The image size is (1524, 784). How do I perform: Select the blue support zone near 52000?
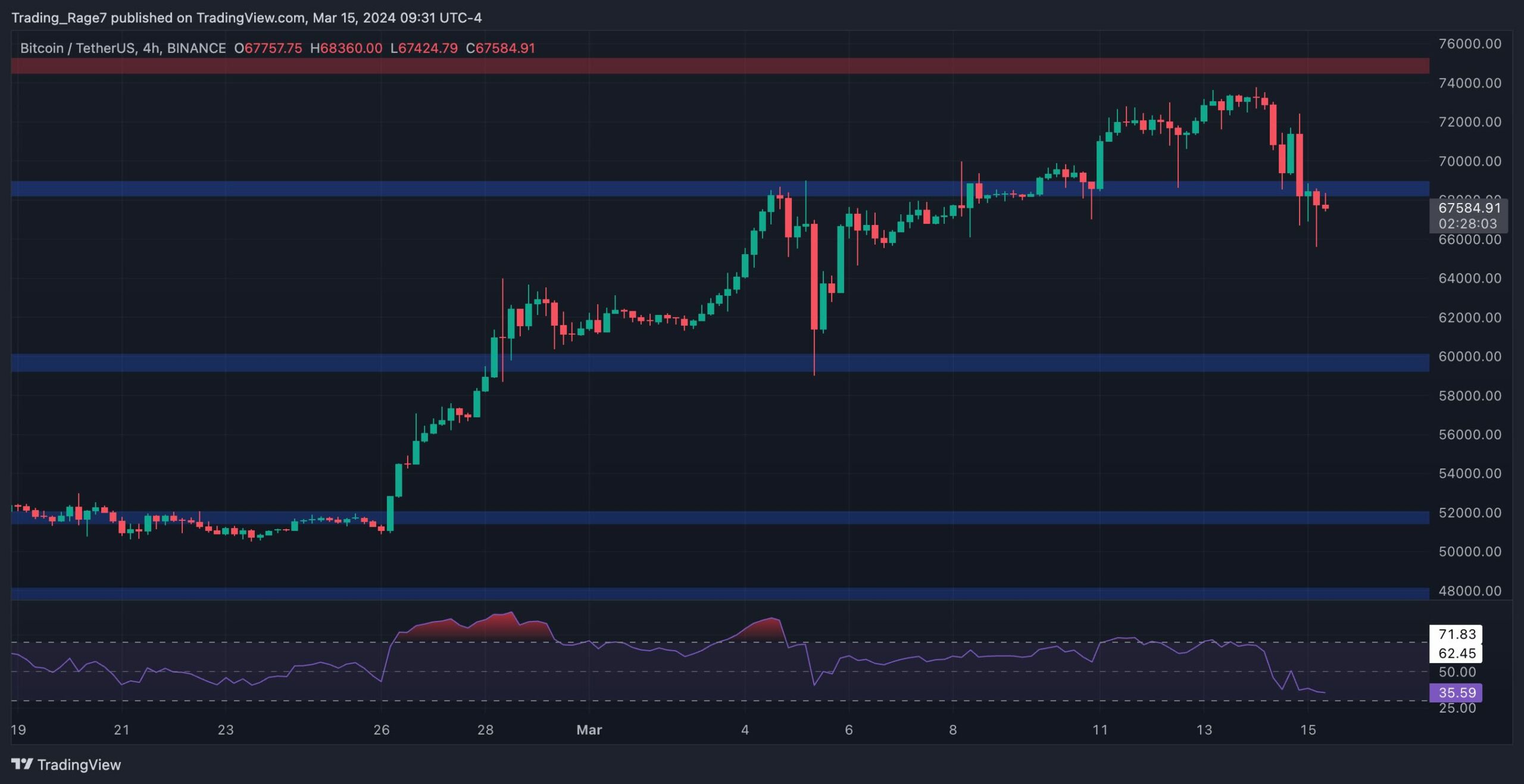click(720, 518)
